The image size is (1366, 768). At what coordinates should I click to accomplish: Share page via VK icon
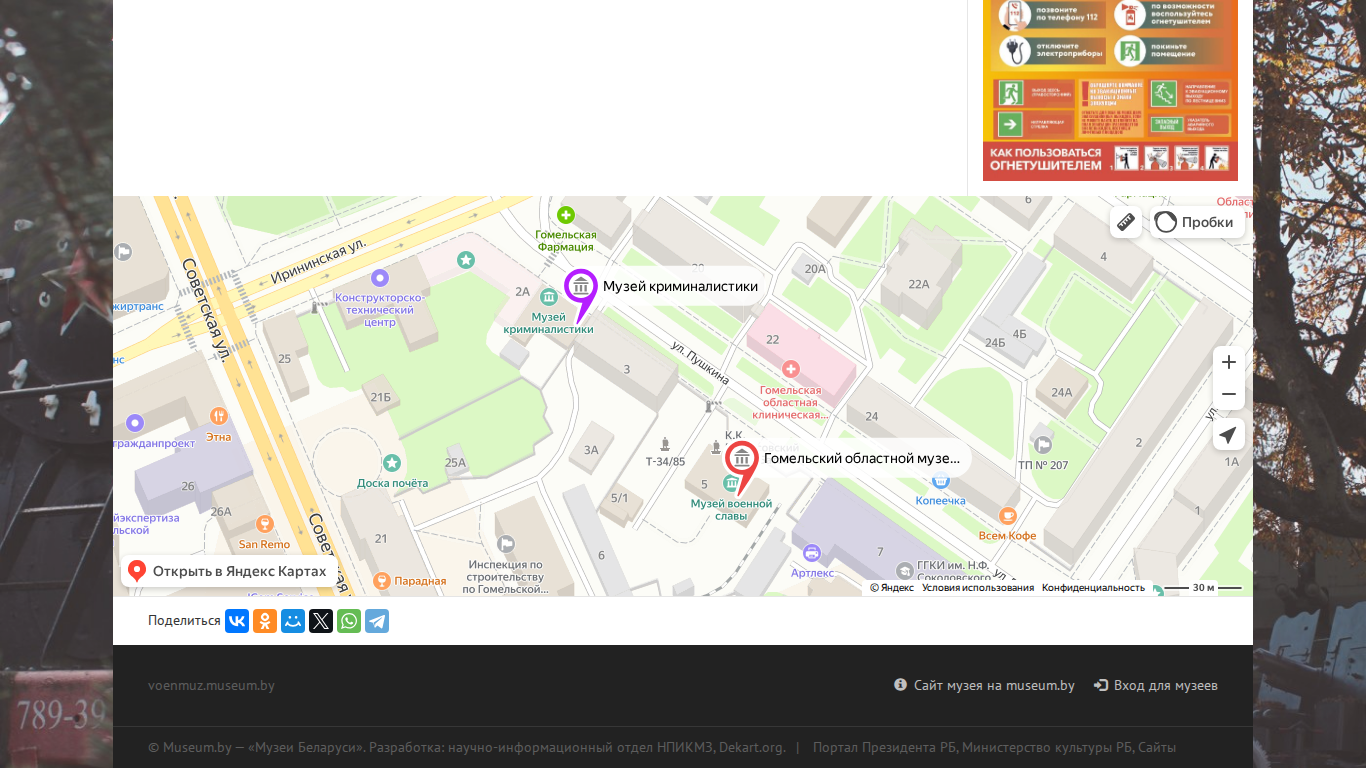(x=237, y=621)
